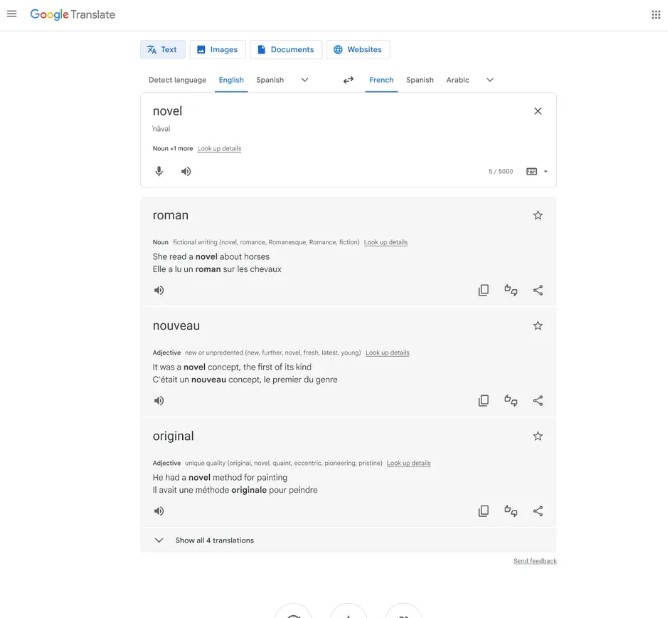668x618 pixels.
Task: Copy the 'roman' translation
Action: pos(483,290)
